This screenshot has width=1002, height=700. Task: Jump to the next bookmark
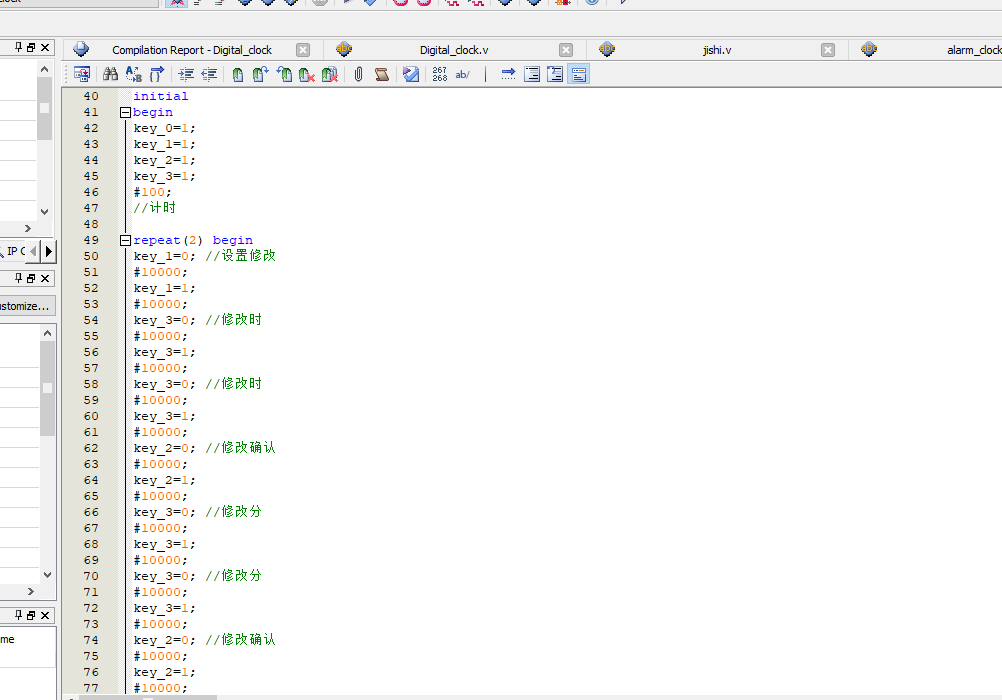(260, 74)
